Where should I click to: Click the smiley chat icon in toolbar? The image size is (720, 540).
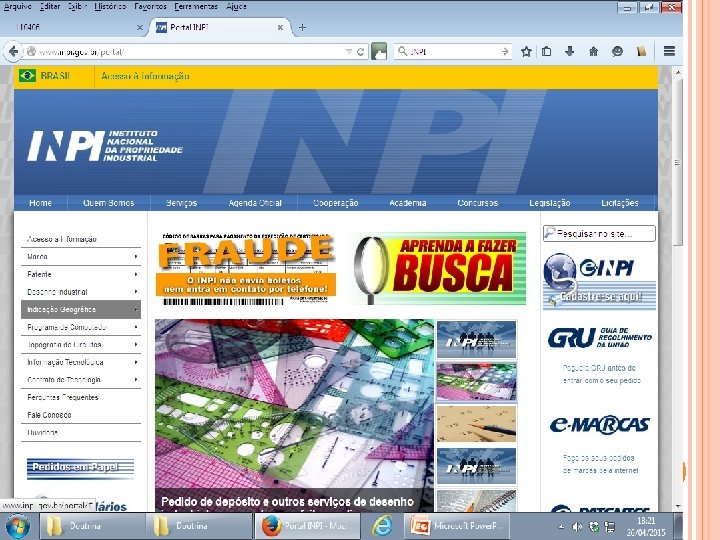(x=617, y=51)
